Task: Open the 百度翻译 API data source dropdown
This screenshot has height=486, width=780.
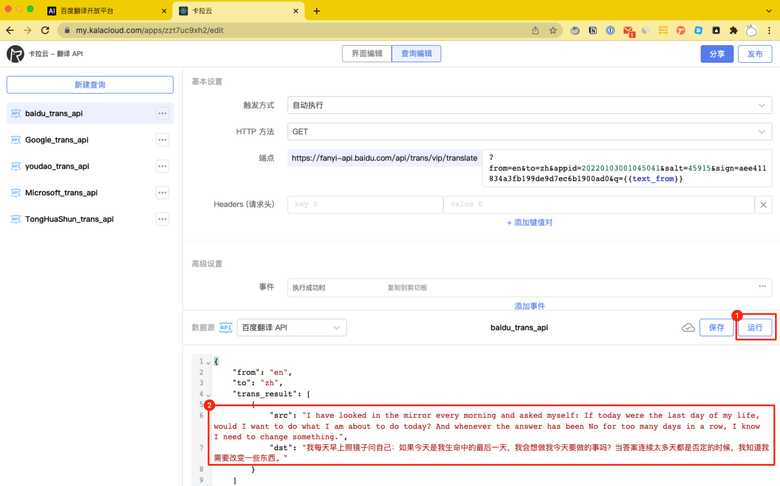Action: (292, 327)
